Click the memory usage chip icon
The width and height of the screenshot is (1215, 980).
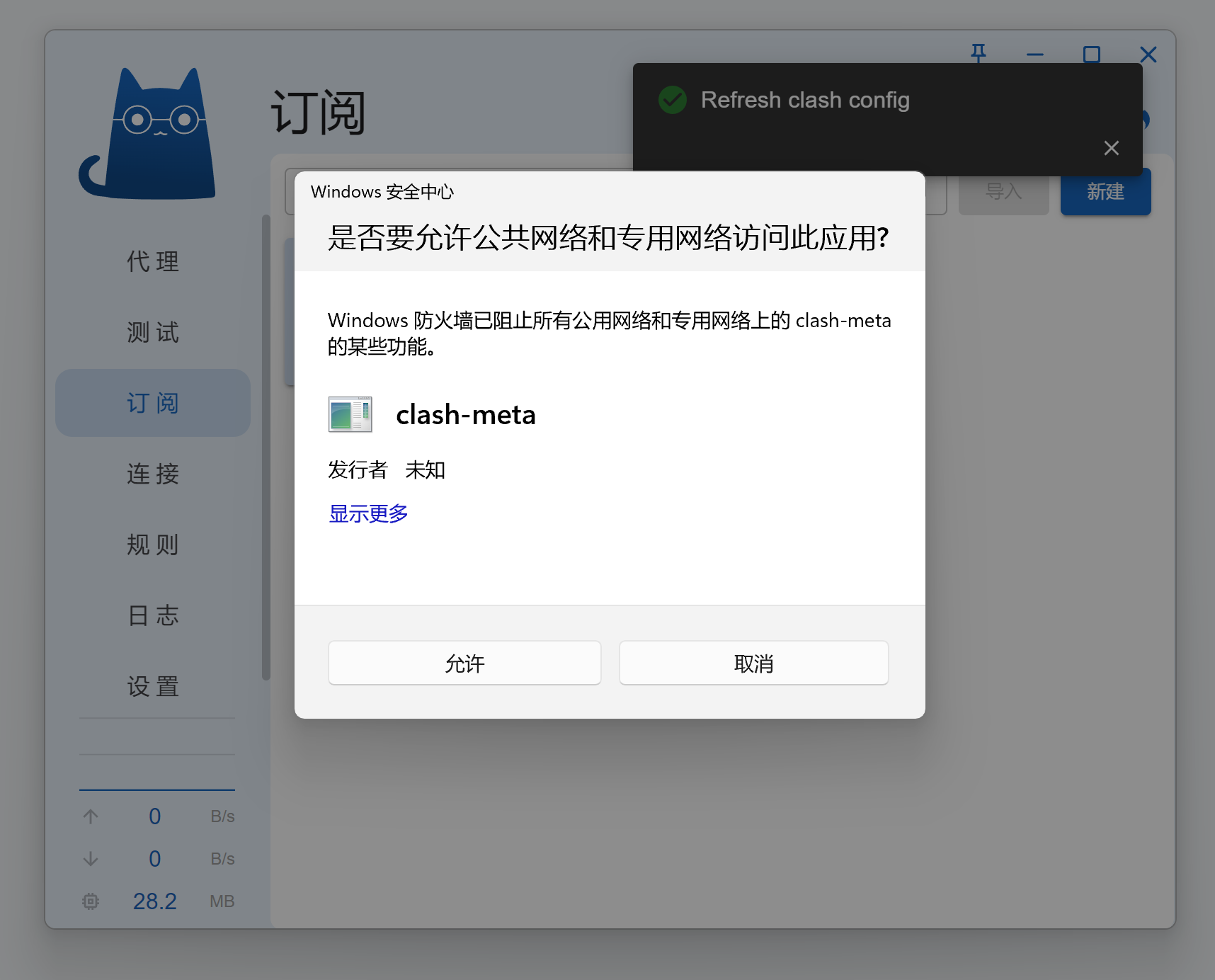[x=91, y=901]
